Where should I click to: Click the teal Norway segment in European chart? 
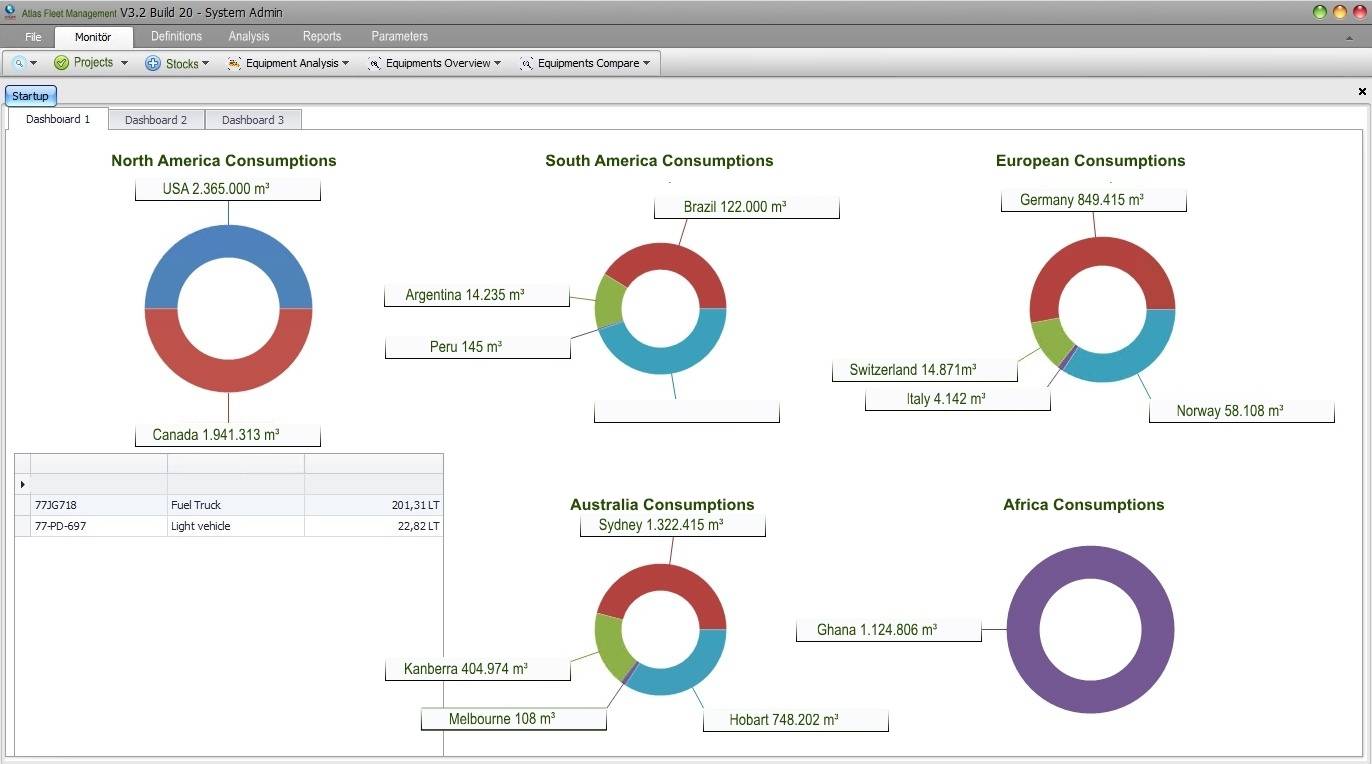pos(1135,358)
